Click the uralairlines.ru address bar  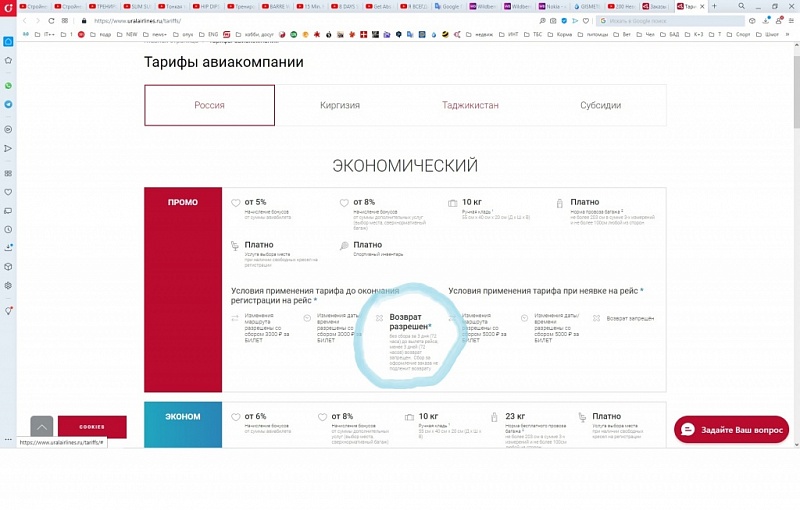point(306,21)
